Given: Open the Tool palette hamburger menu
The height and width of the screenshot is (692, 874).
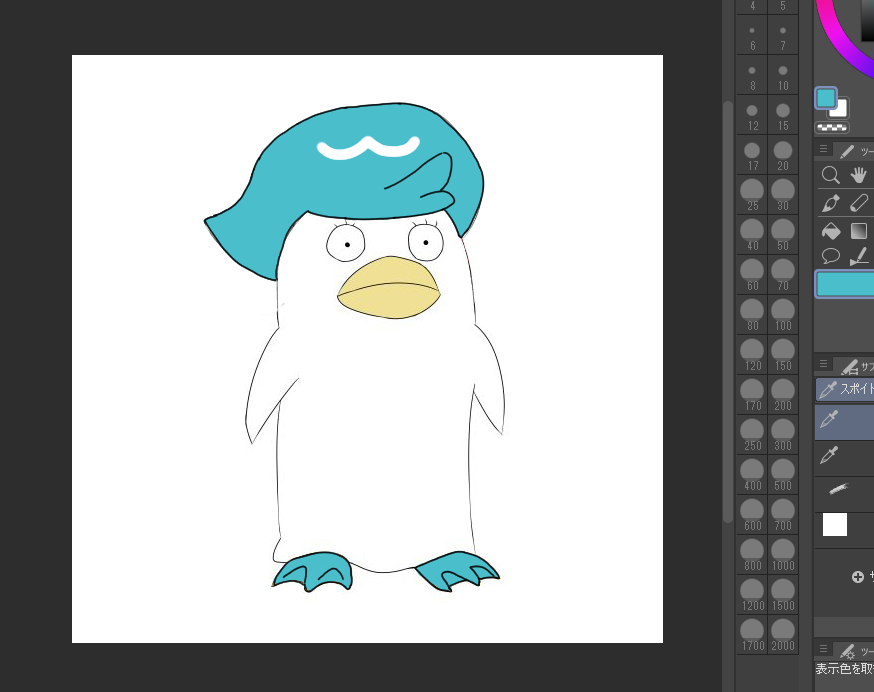Looking at the screenshot, I should click(x=823, y=149).
